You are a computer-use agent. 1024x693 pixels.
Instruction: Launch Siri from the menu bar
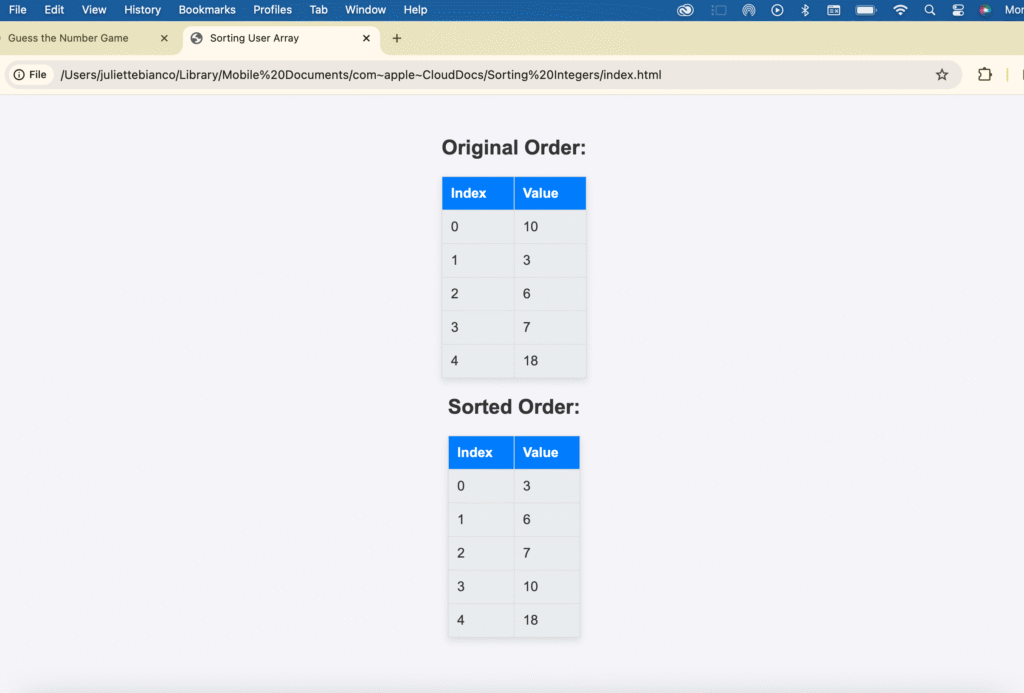pyautogui.click(x=985, y=10)
